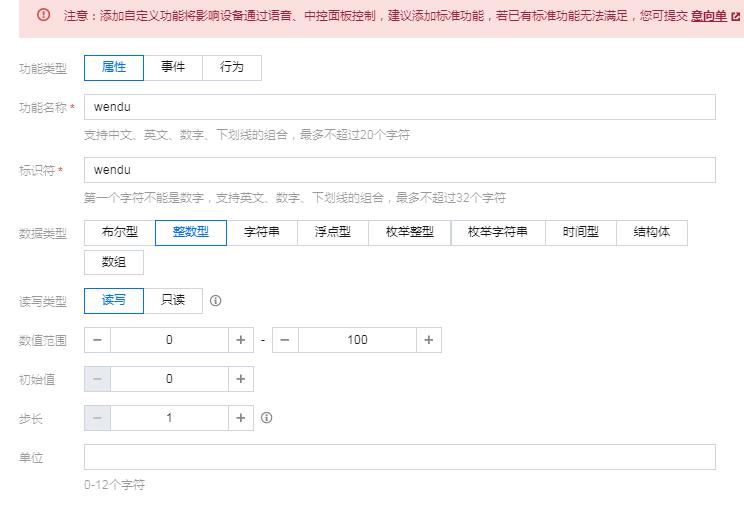This screenshot has width=744, height=508.
Task: Select the 读写 read-write option
Action: click(114, 300)
